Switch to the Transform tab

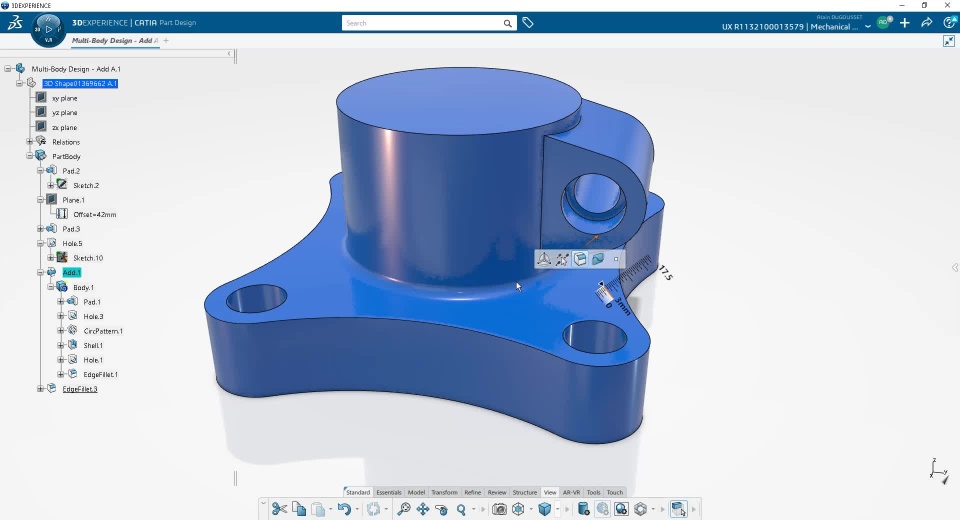444,492
